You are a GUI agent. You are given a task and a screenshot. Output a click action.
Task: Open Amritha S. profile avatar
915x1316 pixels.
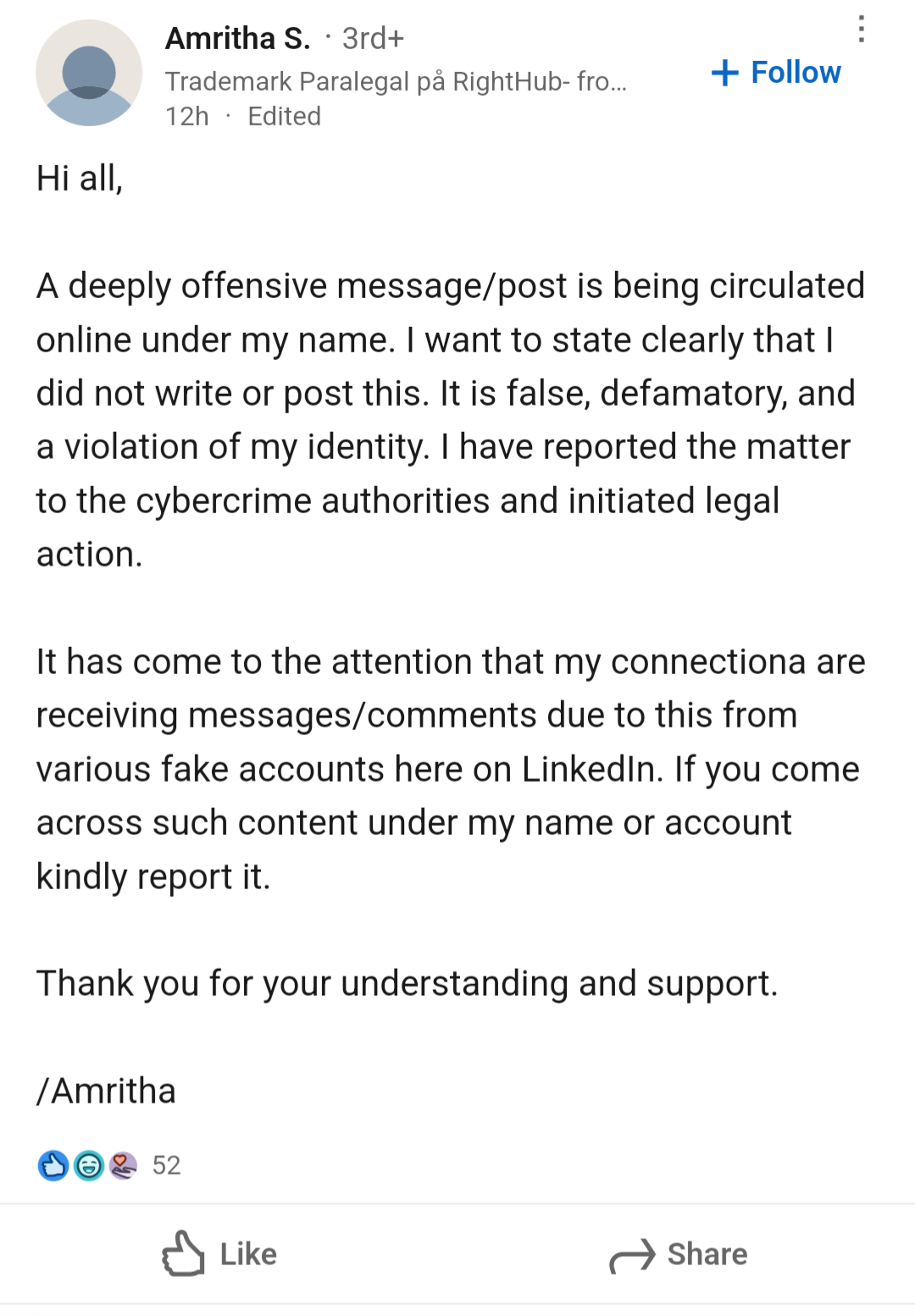tap(89, 73)
